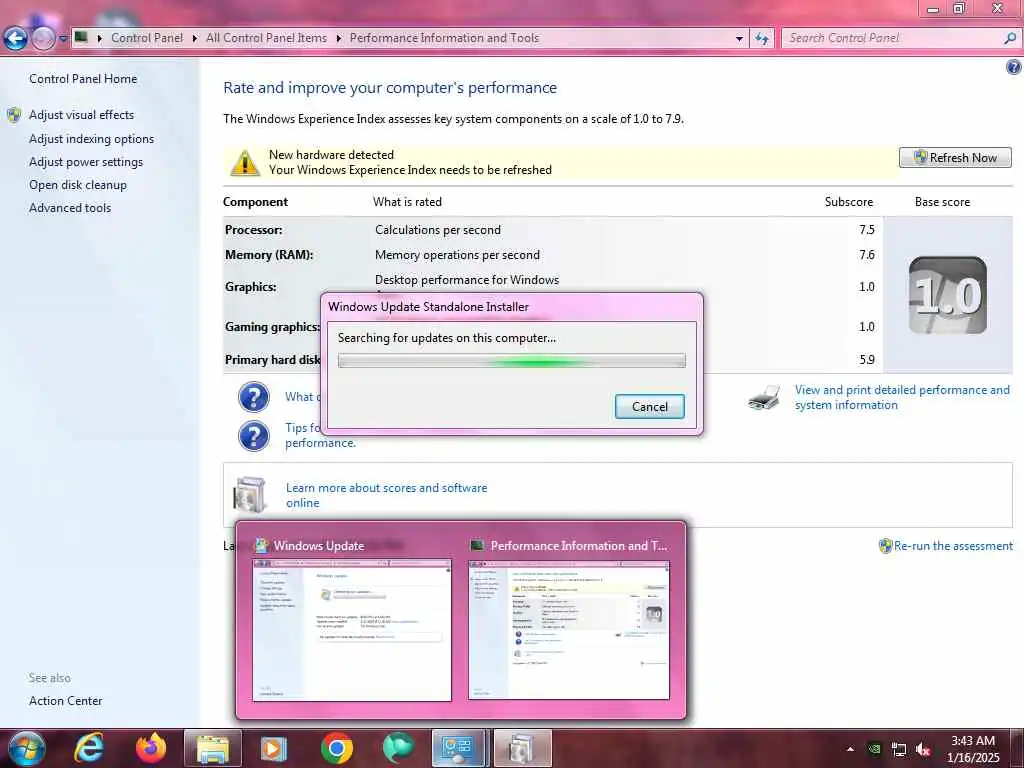The width and height of the screenshot is (1024, 768).
Task: Launch Firefox from taskbar
Action: coord(151,748)
